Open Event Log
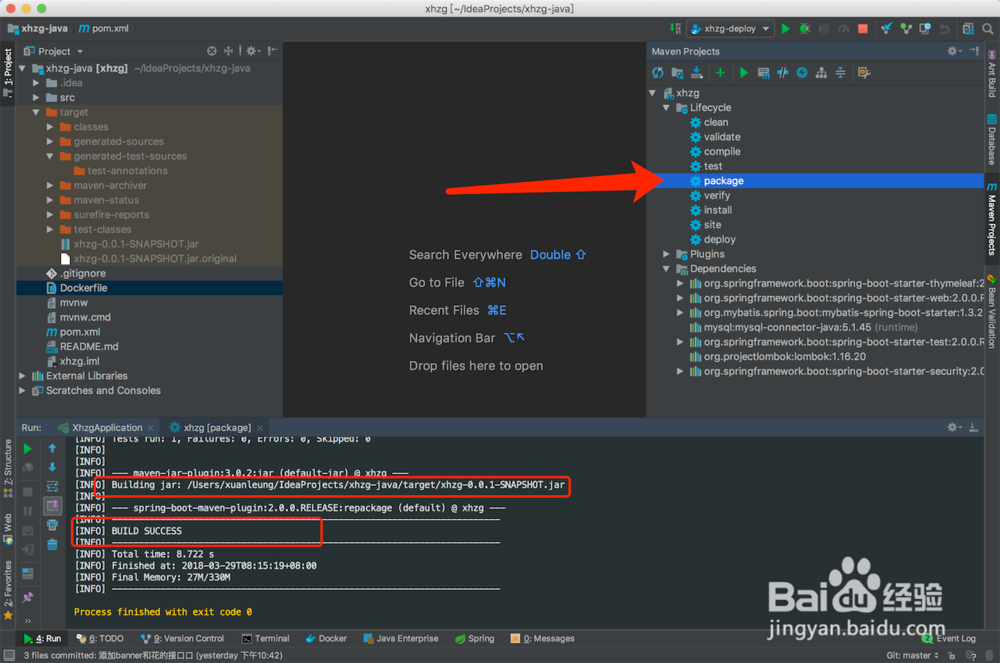This screenshot has width=1000, height=663. 949,638
